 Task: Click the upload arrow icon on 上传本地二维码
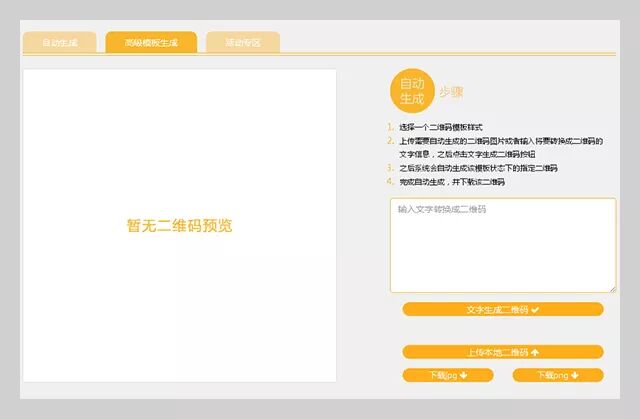535,352
